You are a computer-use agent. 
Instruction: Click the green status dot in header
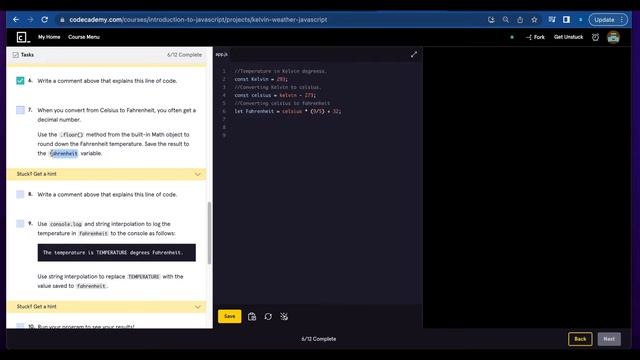coord(512,37)
